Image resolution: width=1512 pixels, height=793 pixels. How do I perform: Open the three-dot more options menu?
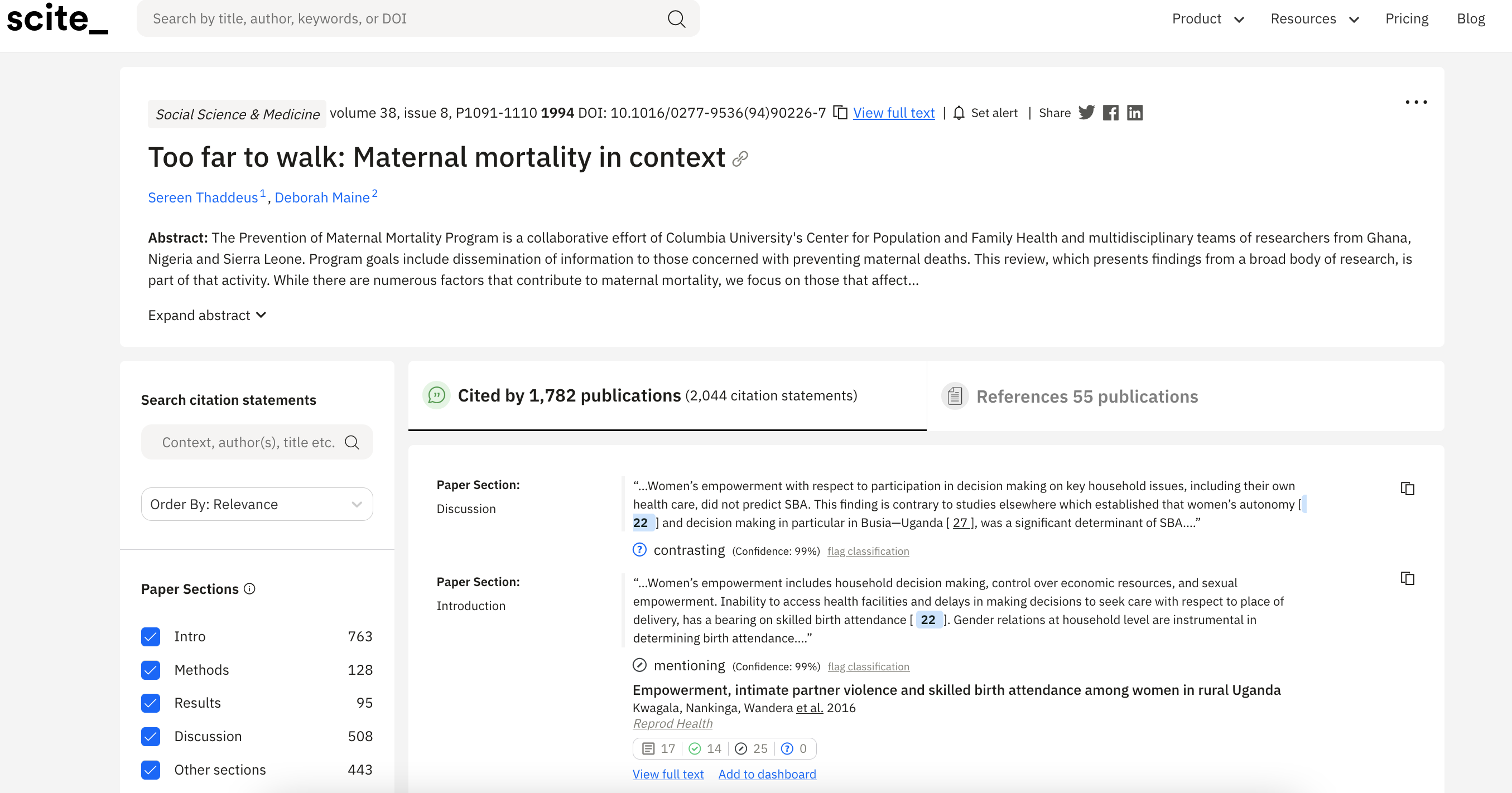[x=1415, y=102]
